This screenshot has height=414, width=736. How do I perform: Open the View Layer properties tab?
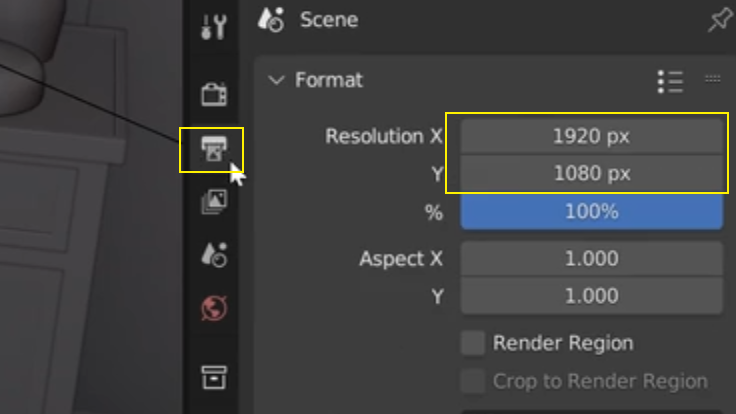(x=214, y=202)
